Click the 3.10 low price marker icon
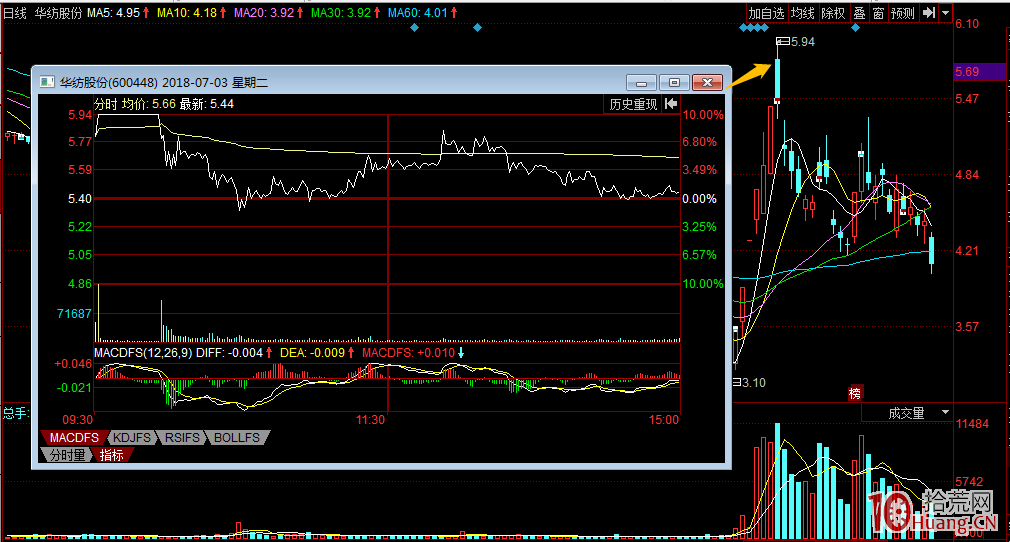 (x=737, y=383)
